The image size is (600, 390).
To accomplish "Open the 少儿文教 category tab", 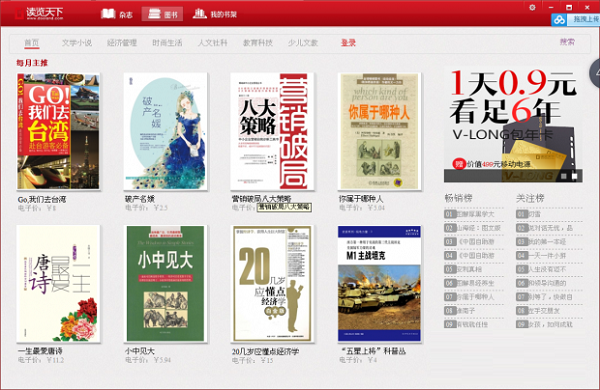I will (x=303, y=42).
